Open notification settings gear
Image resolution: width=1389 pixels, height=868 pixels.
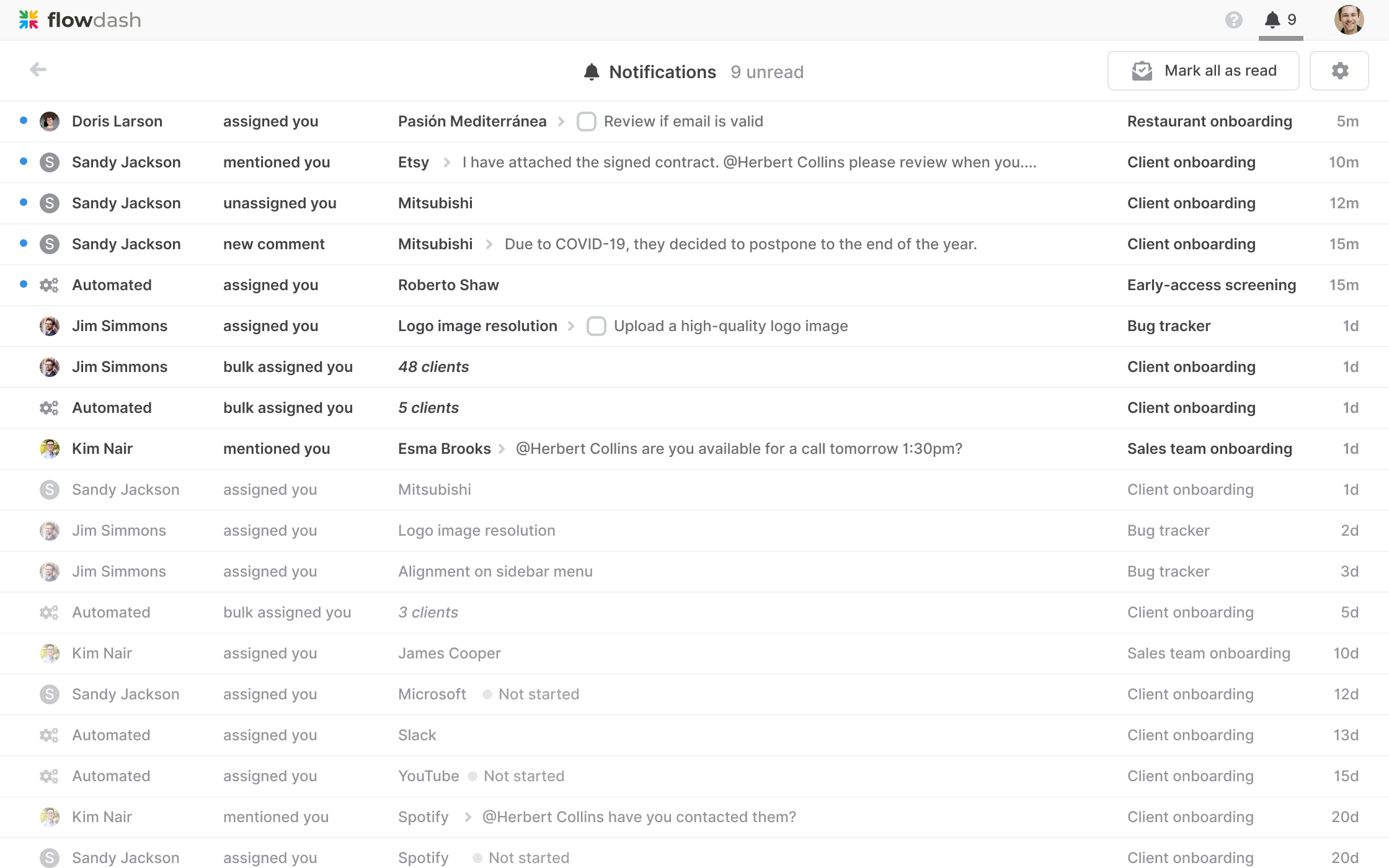tap(1339, 71)
